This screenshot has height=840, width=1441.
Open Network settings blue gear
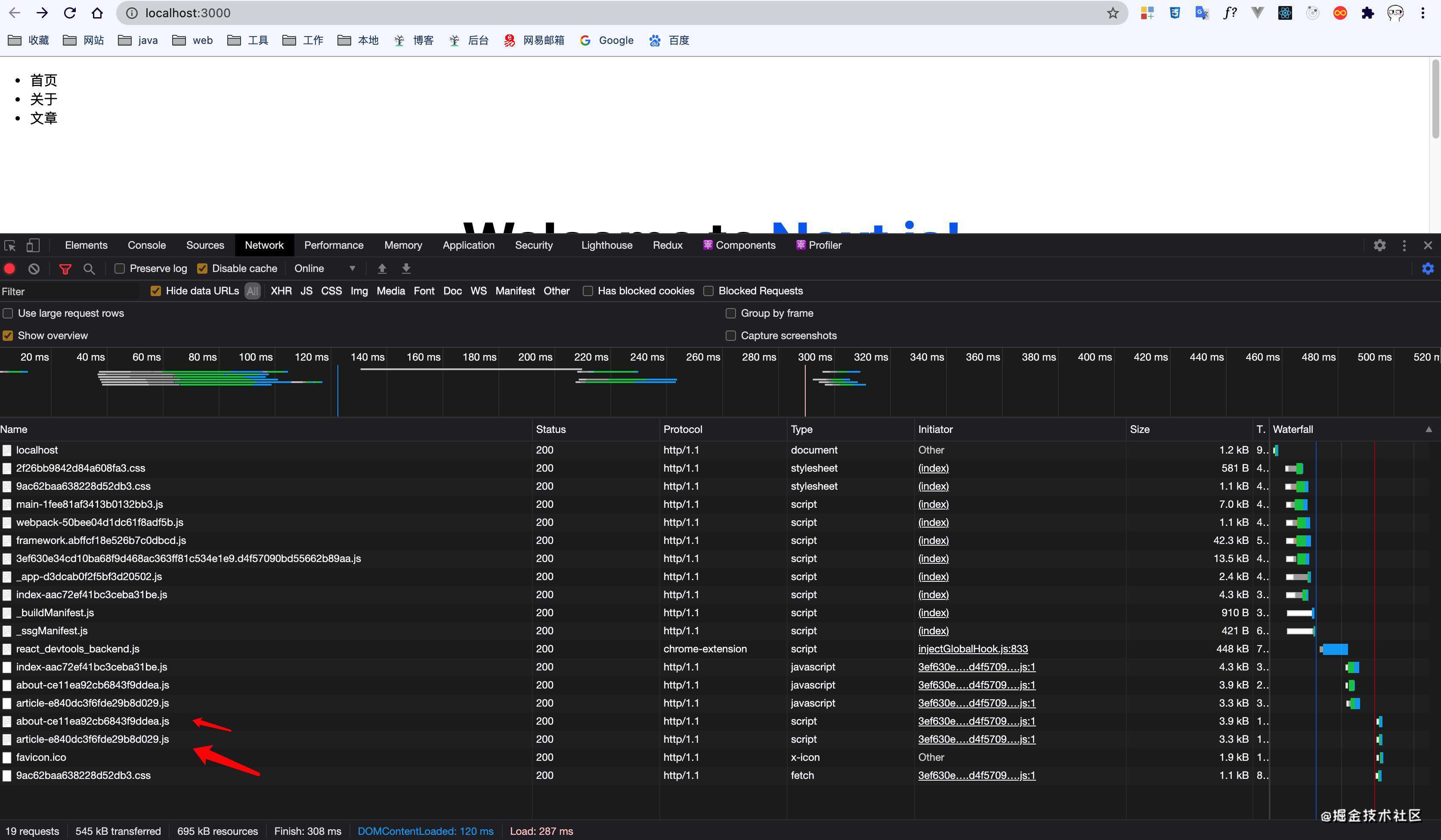coord(1428,268)
